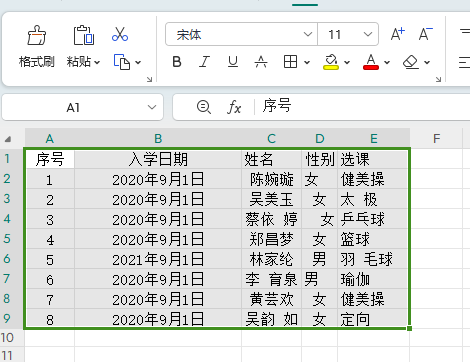Screen dimensions: 470x362
Task: Select column F header
Action: [436, 139]
